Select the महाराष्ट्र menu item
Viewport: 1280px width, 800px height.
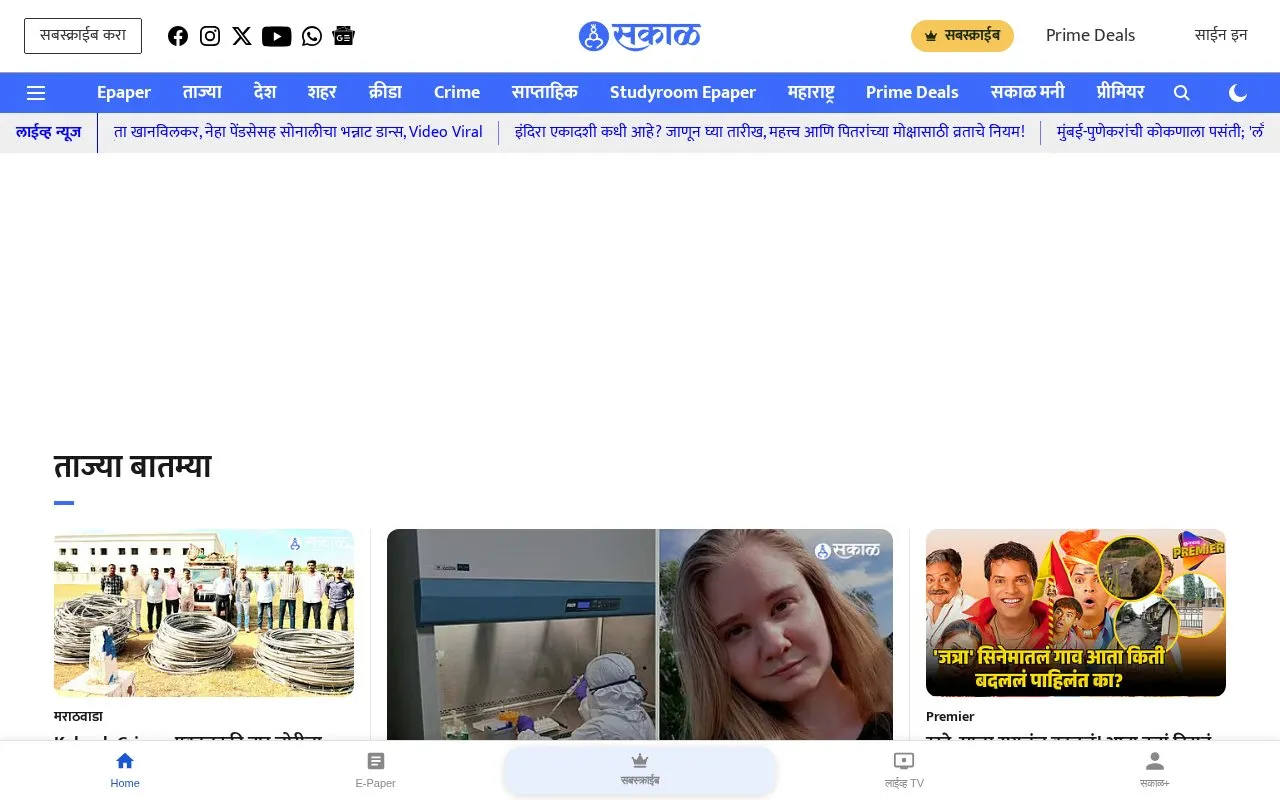(811, 93)
